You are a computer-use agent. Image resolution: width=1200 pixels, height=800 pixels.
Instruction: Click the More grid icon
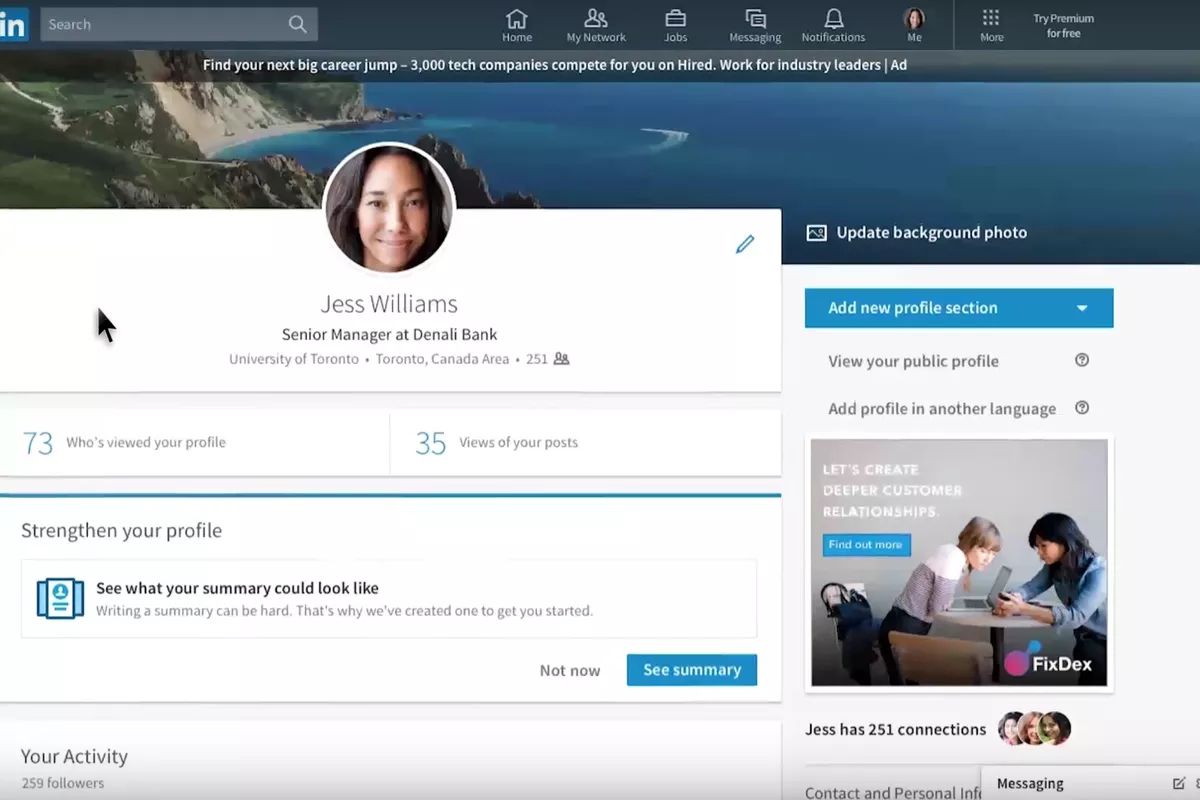point(990,18)
